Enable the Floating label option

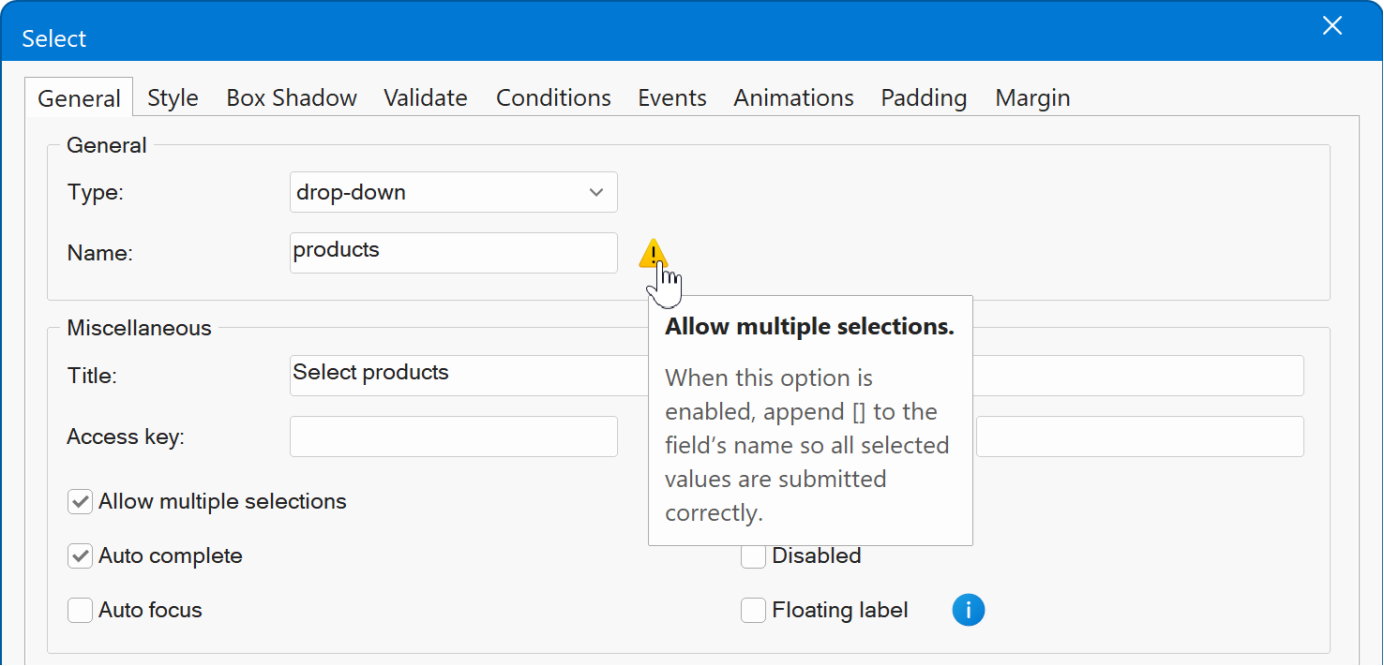pyautogui.click(x=753, y=610)
